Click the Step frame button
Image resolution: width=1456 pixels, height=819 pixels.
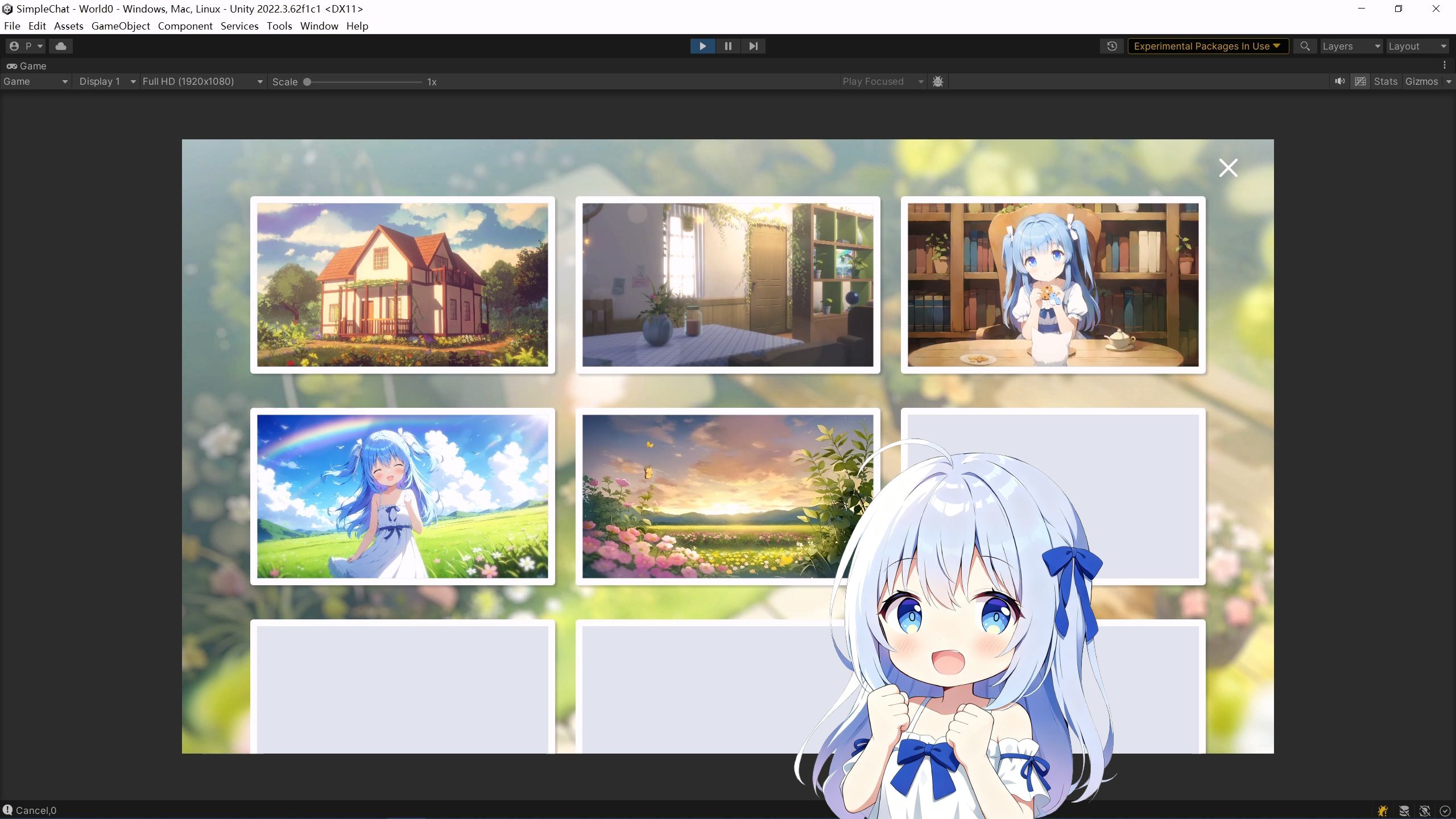point(753,46)
